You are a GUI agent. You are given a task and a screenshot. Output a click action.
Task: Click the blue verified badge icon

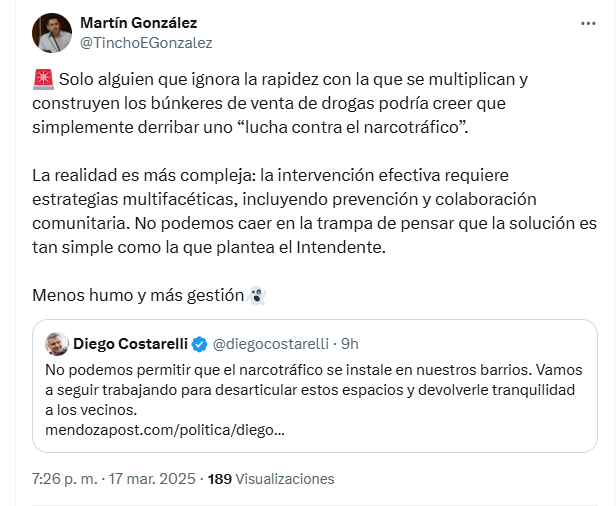pyautogui.click(x=200, y=344)
